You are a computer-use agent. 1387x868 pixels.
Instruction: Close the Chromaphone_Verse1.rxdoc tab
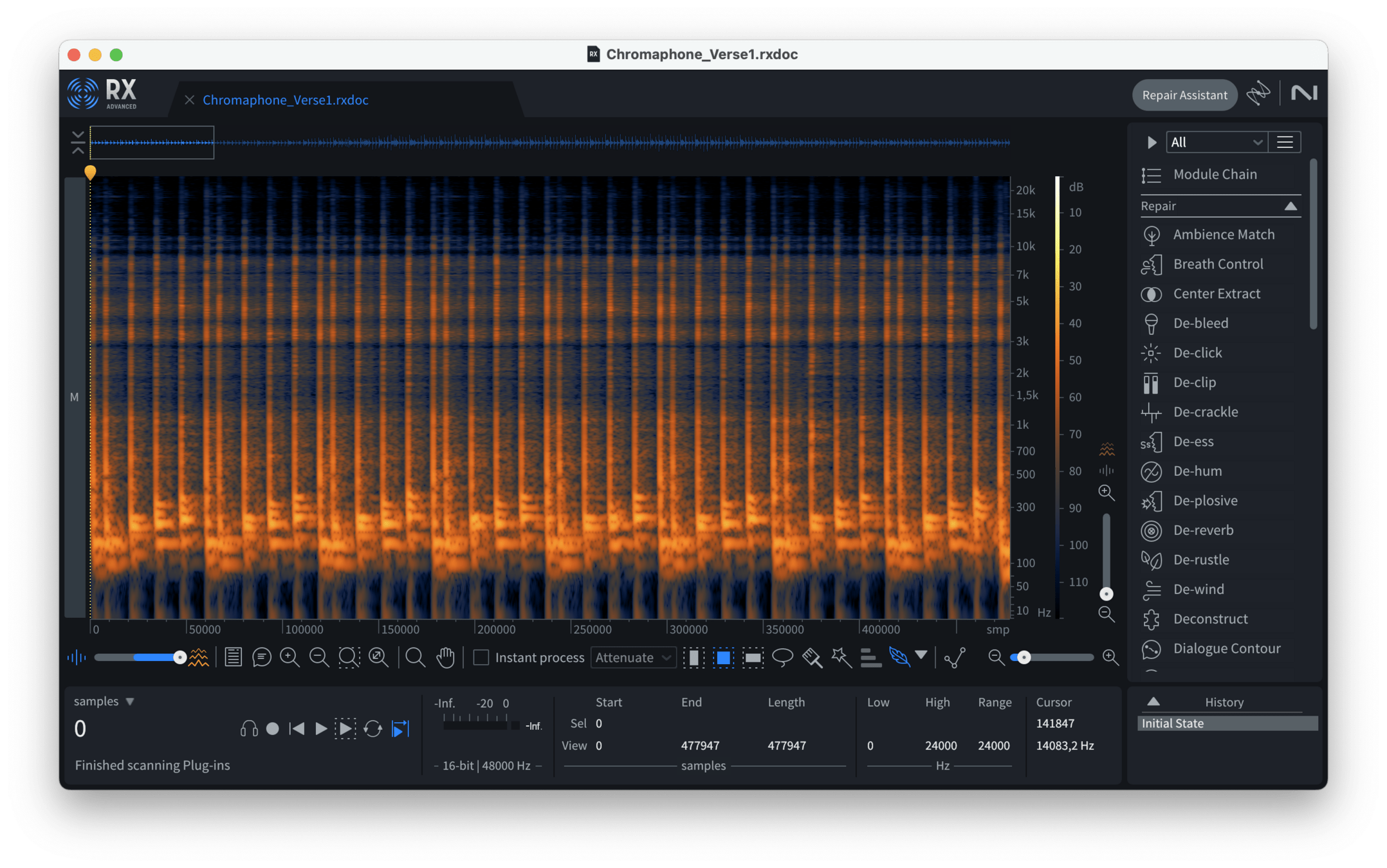(x=189, y=100)
